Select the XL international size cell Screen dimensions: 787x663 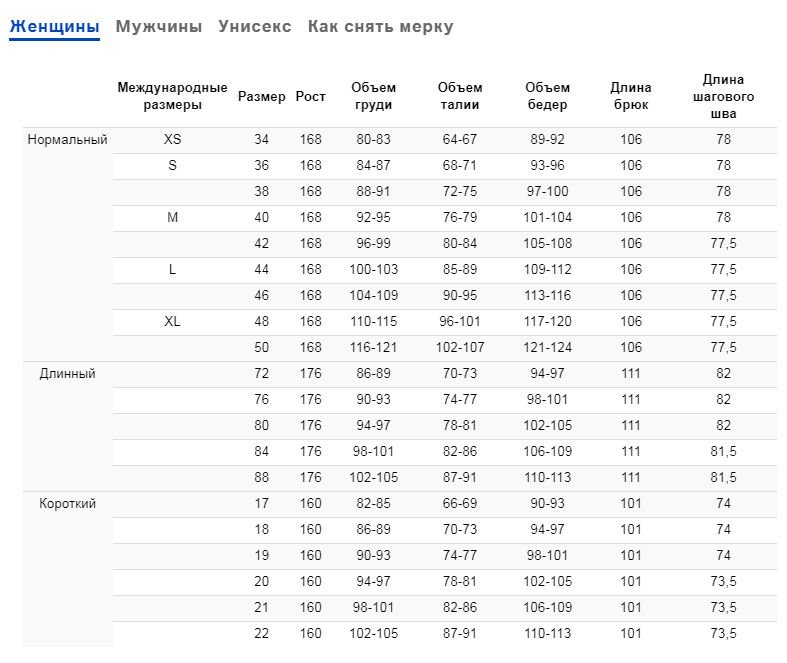pos(172,322)
